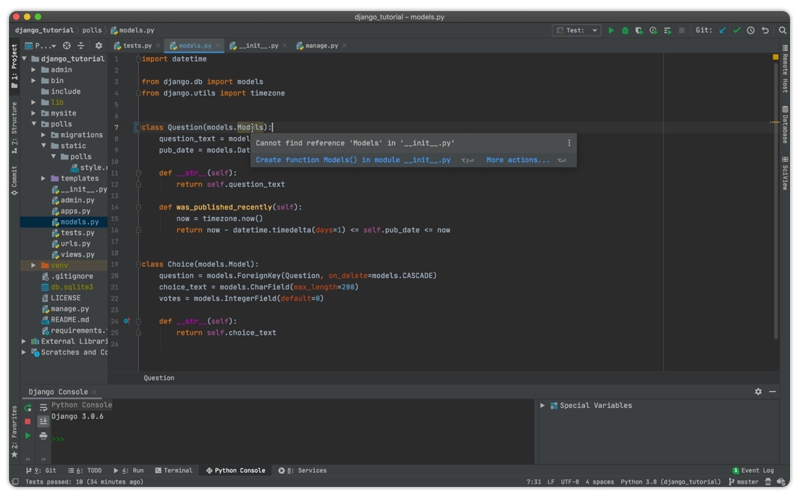Click Git update project arrow icon

point(723,30)
